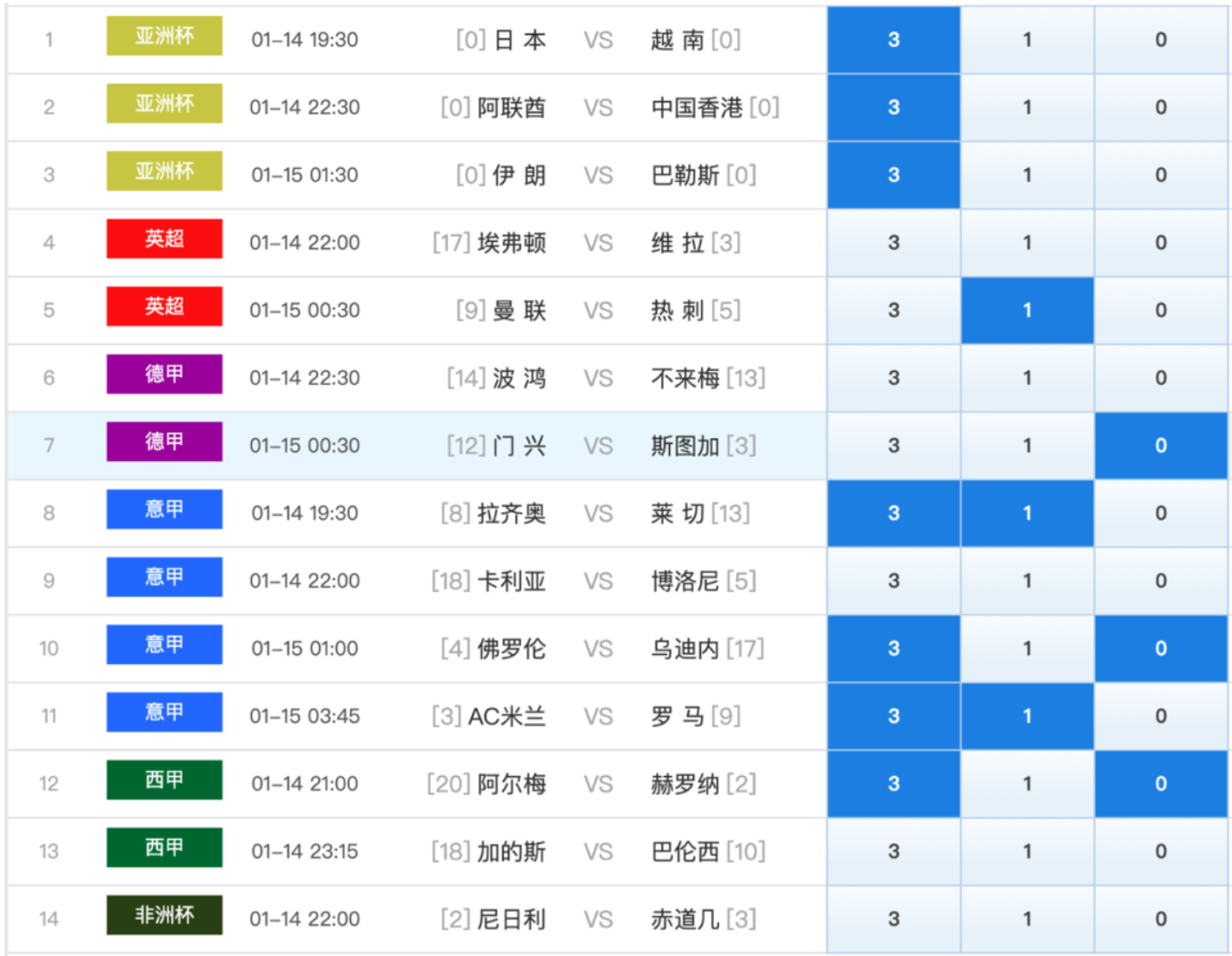
Task: Select 1 for 埃弗顿 vs 维拉
Action: [1027, 243]
